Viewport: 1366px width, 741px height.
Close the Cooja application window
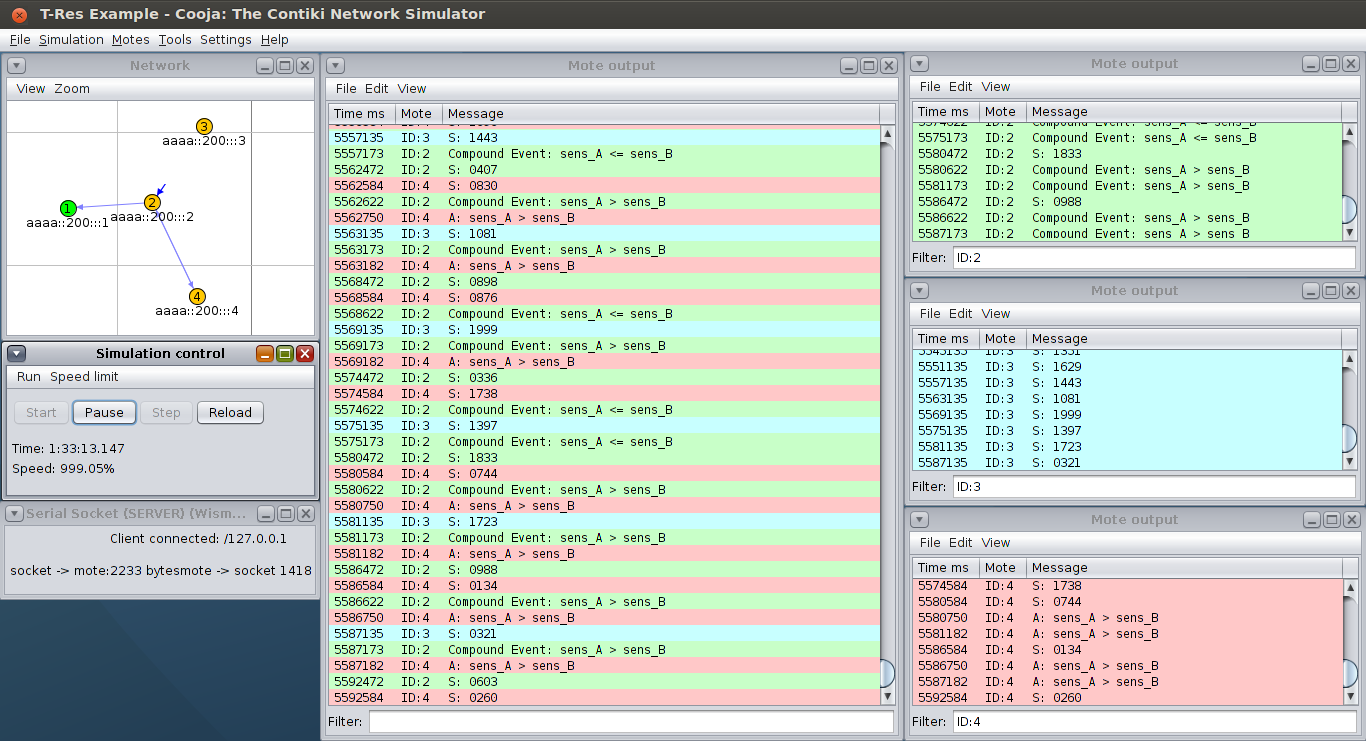coord(20,14)
